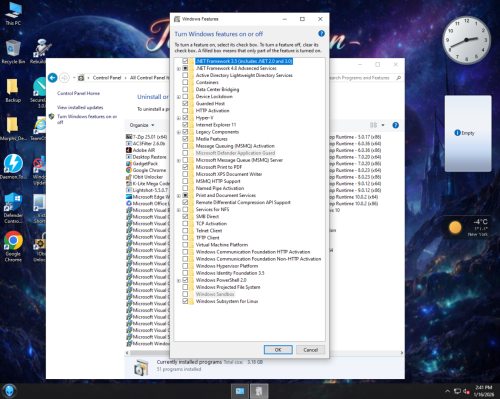The width and height of the screenshot is (500, 399).
Task: Click the shield icon beside Turn Windows features
Action: 51,116
